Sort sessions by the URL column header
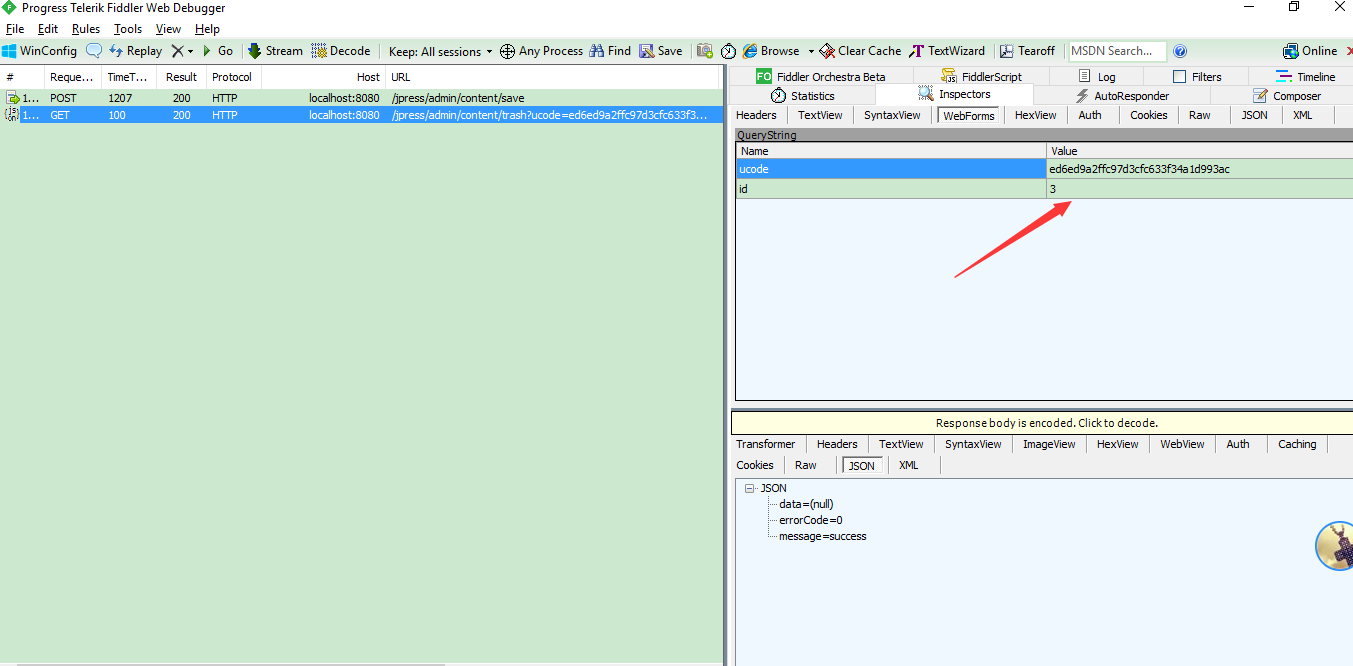The height and width of the screenshot is (666, 1353). point(553,77)
